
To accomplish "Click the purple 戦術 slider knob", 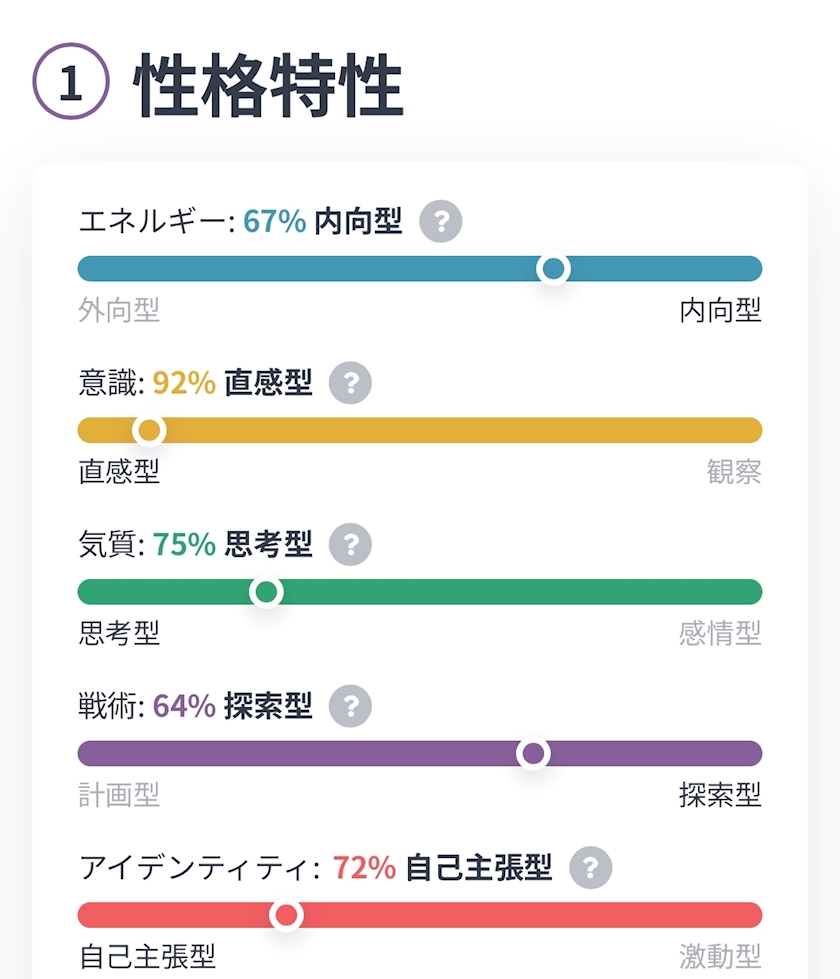I will tap(533, 754).
